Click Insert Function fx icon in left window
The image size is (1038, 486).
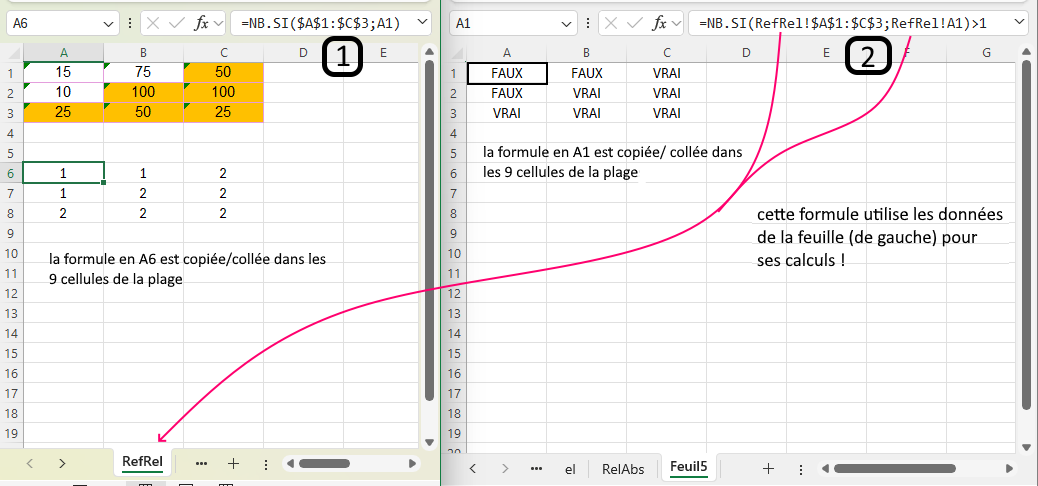202,22
